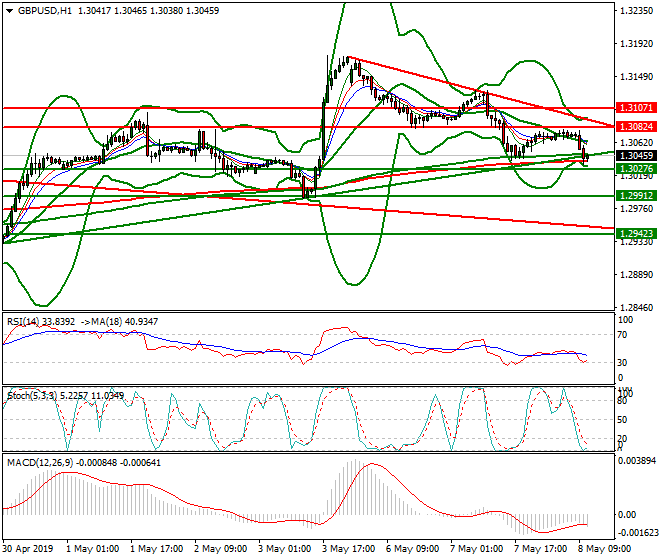This screenshot has width=660, height=560.
Task: Select the 1.28890 price scale value
Action: click(x=637, y=275)
